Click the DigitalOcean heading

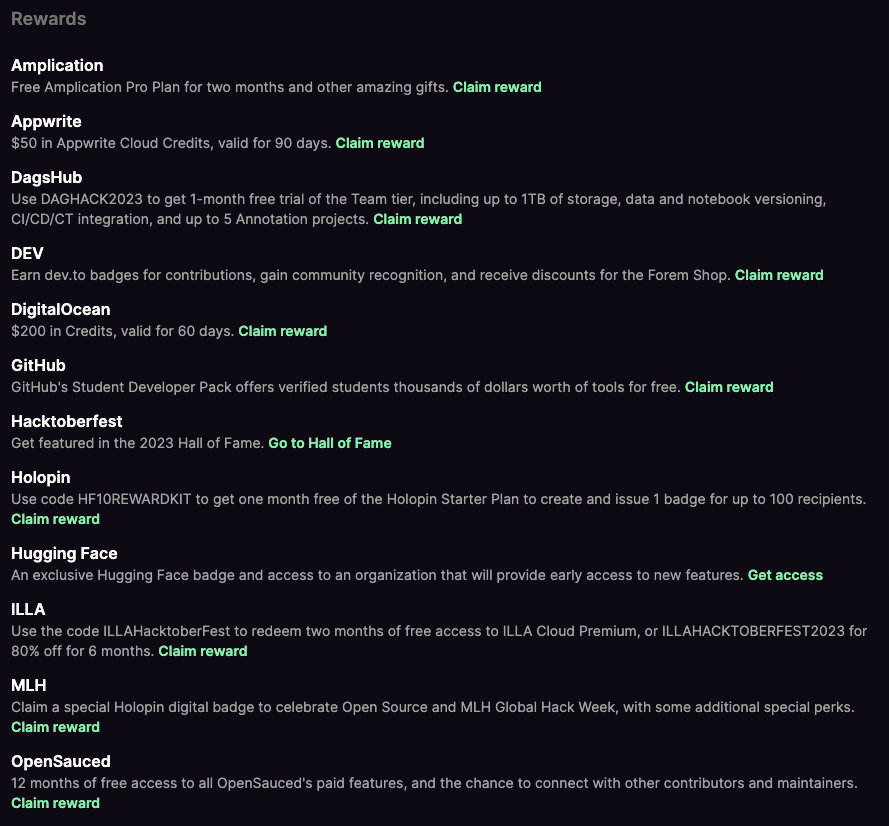(x=61, y=310)
